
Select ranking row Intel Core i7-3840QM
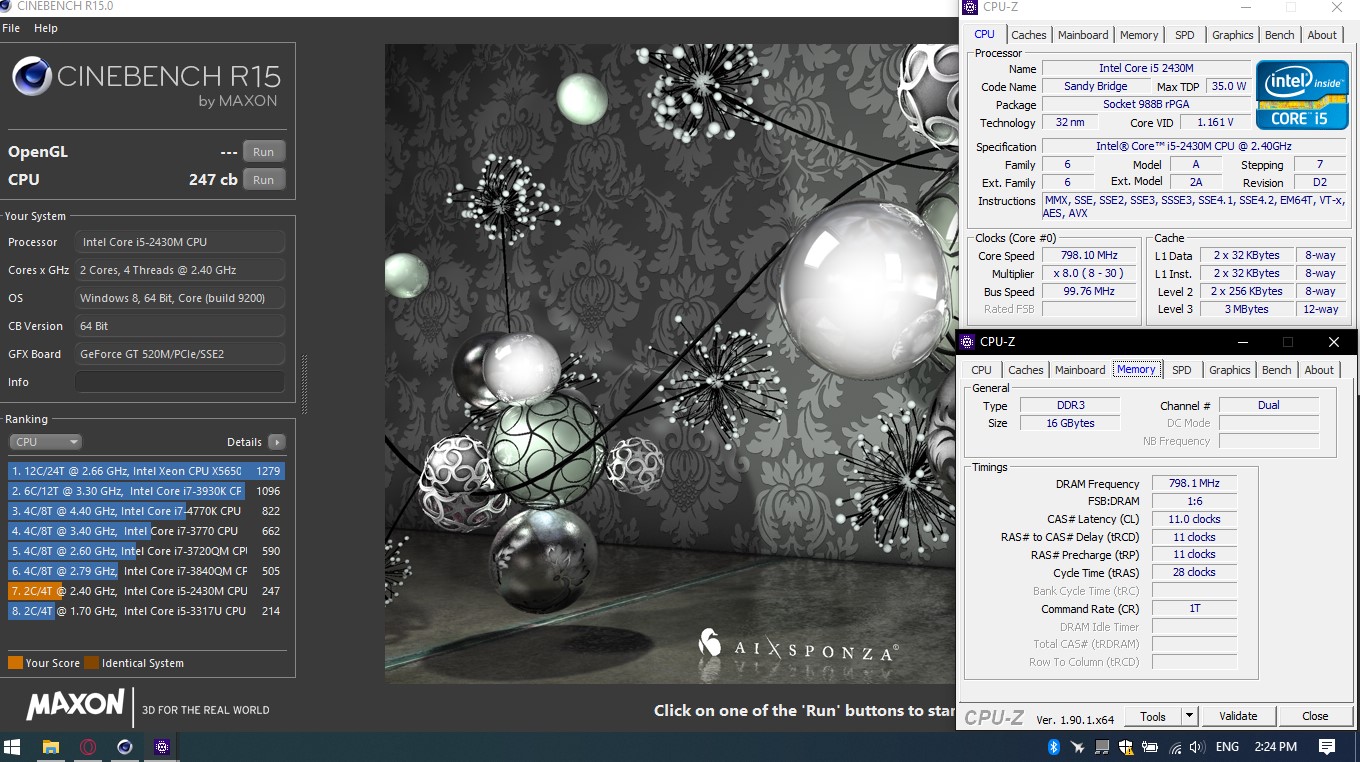click(147, 571)
